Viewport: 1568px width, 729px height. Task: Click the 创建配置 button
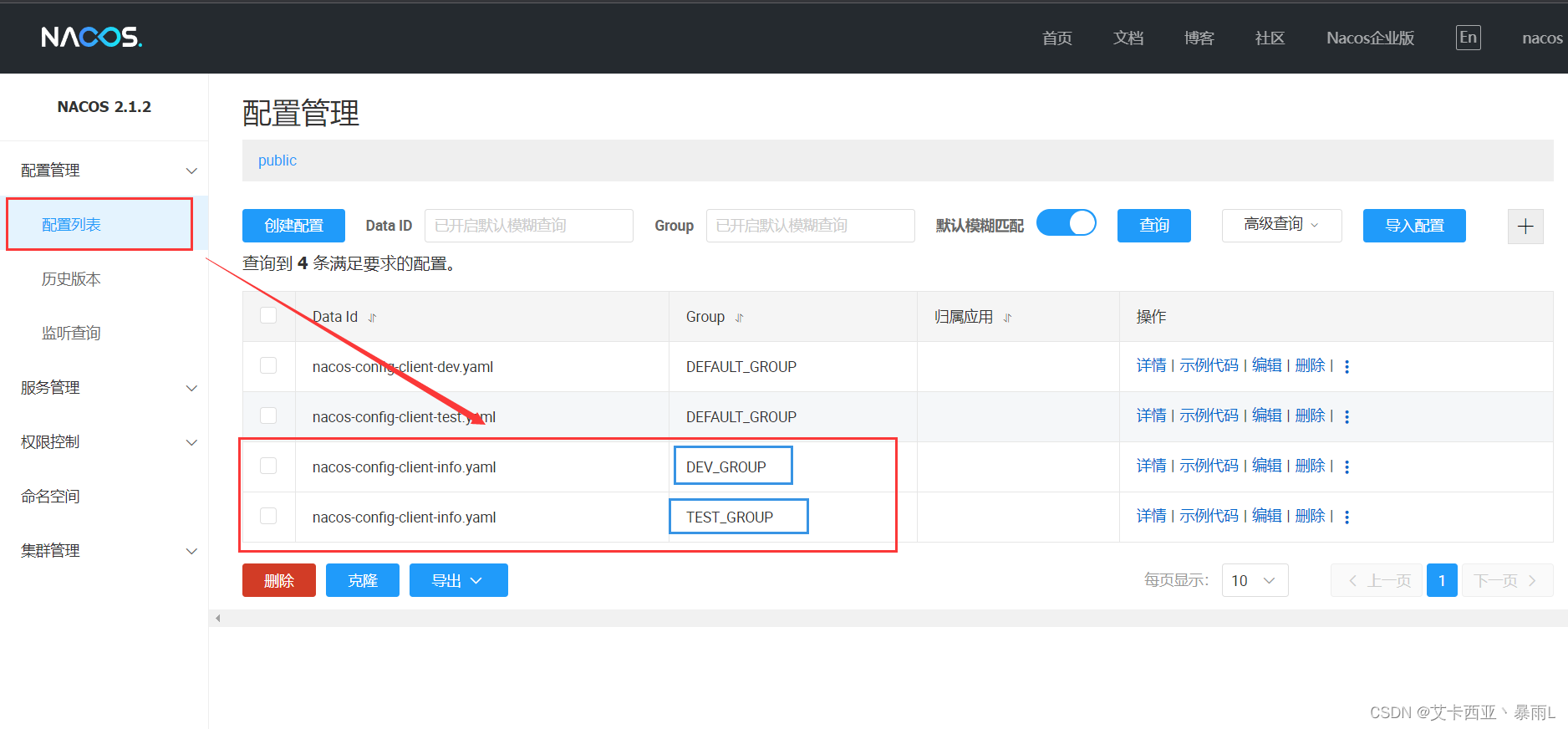(x=293, y=226)
